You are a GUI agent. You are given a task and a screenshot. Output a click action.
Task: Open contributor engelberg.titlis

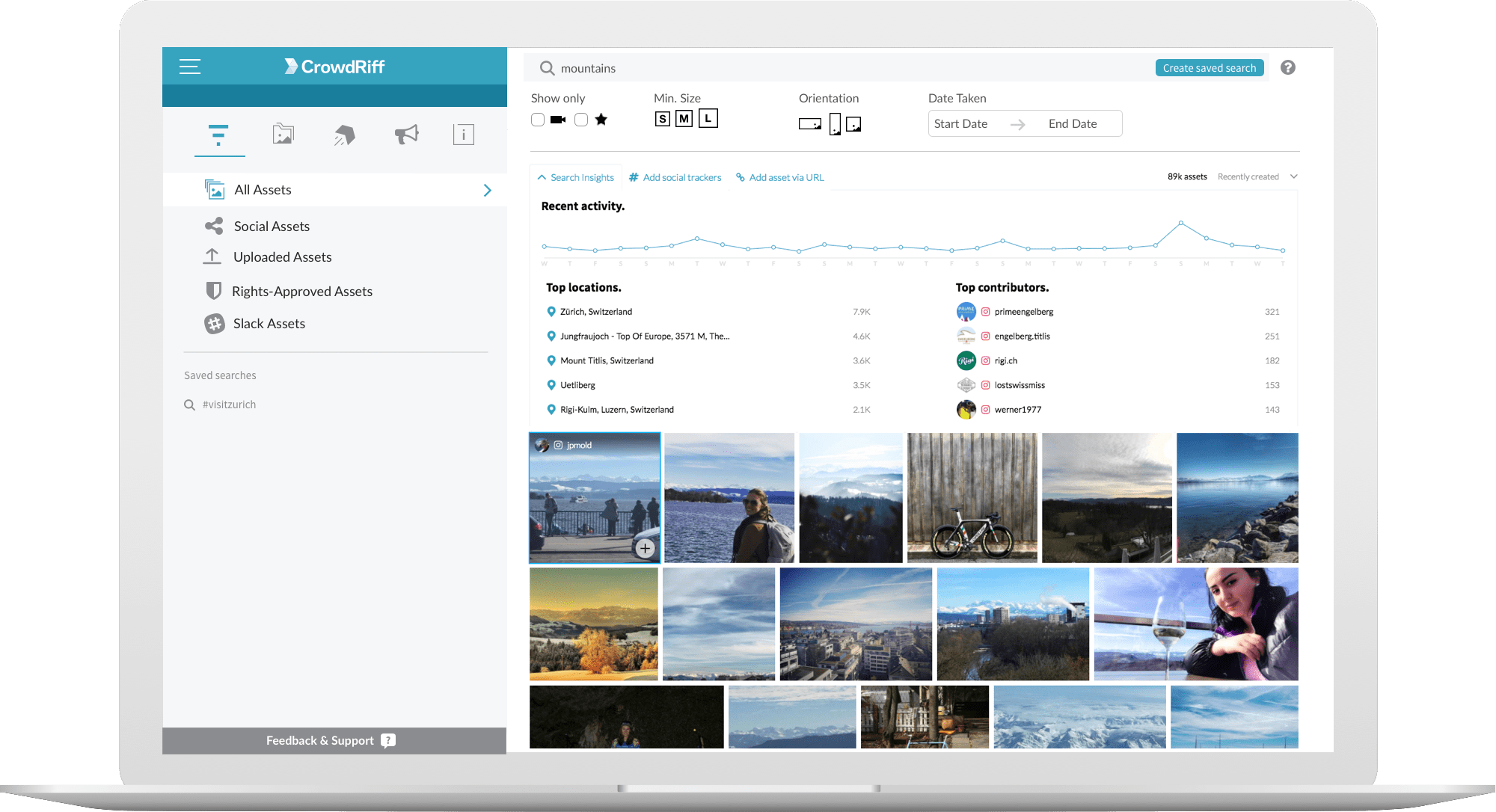[1022, 336]
